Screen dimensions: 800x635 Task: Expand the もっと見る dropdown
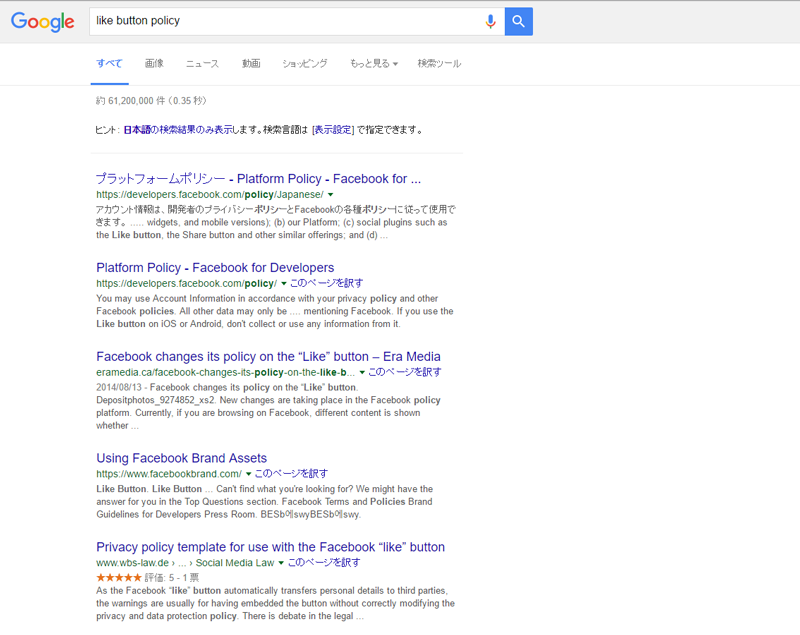373,63
